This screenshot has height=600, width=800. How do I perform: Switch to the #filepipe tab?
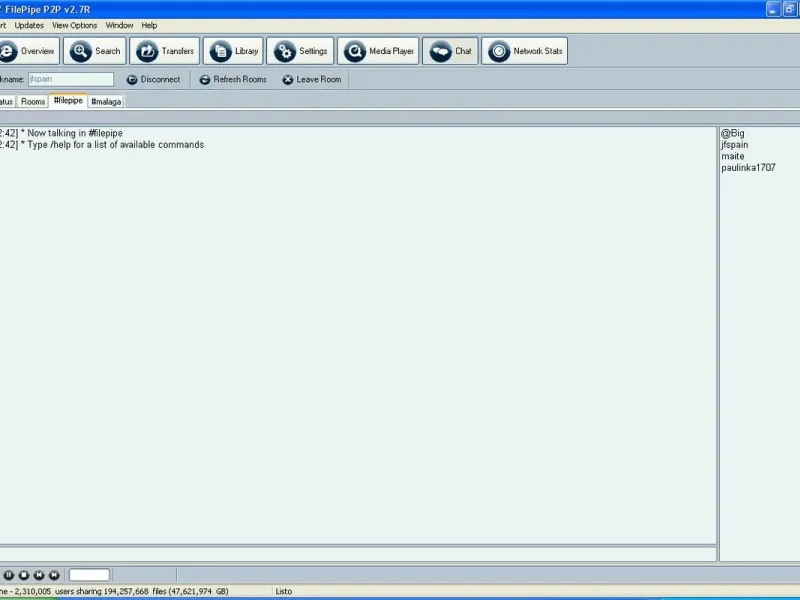[68, 101]
